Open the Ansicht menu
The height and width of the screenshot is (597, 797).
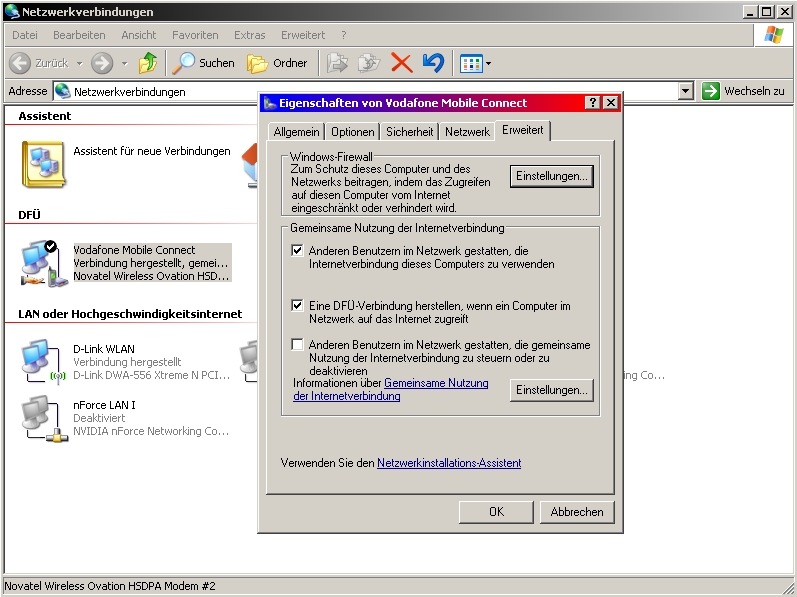point(139,35)
